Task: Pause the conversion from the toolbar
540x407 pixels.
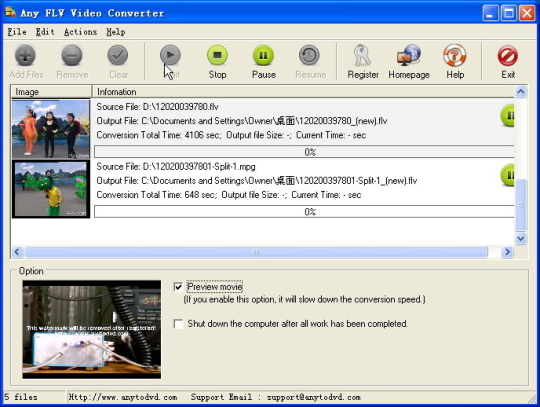Action: tap(263, 55)
